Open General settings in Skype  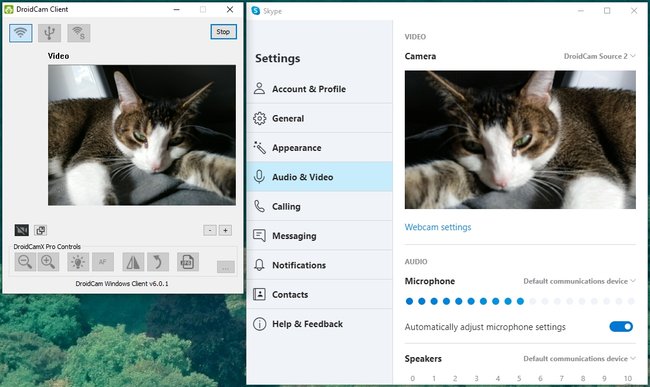point(320,118)
